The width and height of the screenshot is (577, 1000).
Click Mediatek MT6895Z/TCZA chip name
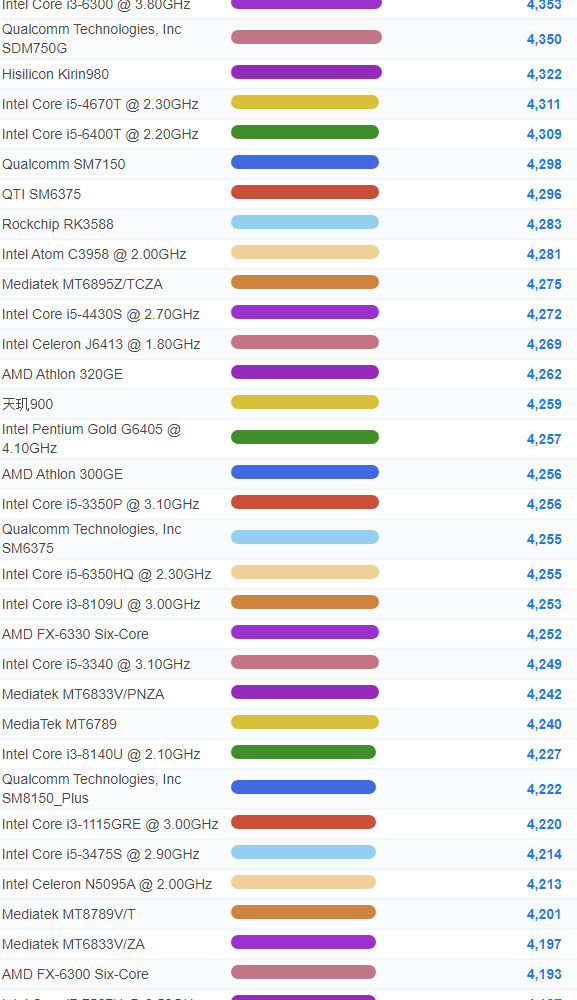click(82, 284)
